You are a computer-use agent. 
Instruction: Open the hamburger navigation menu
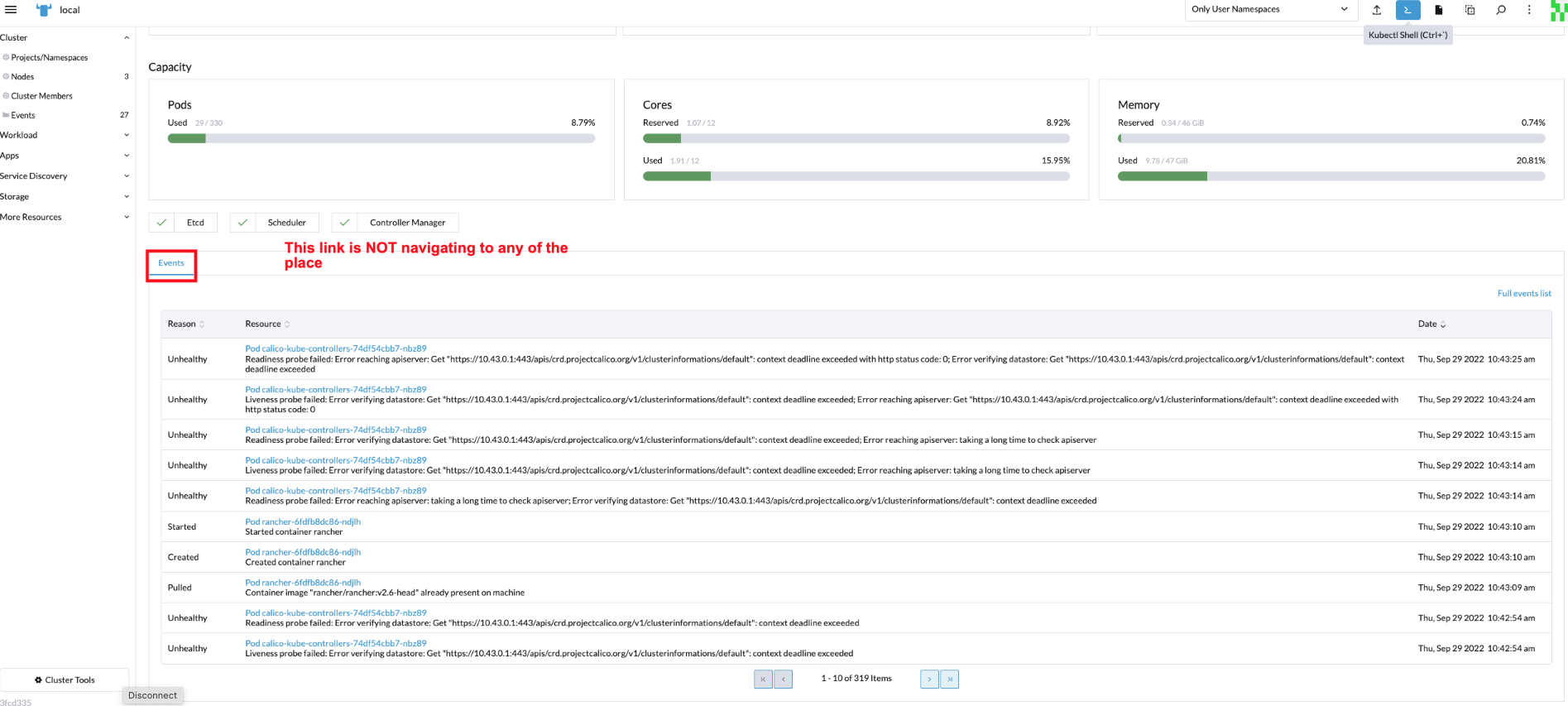click(x=11, y=10)
